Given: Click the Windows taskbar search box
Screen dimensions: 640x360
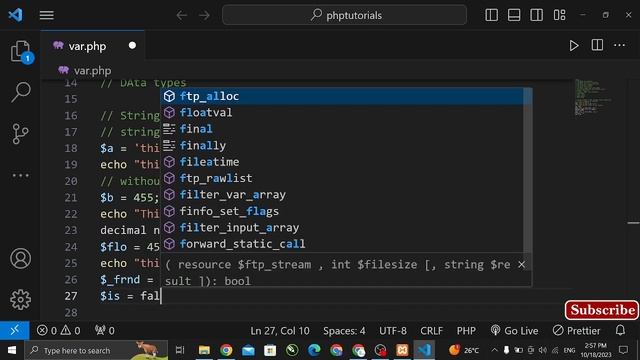Looking at the screenshot, I should [x=96, y=350].
